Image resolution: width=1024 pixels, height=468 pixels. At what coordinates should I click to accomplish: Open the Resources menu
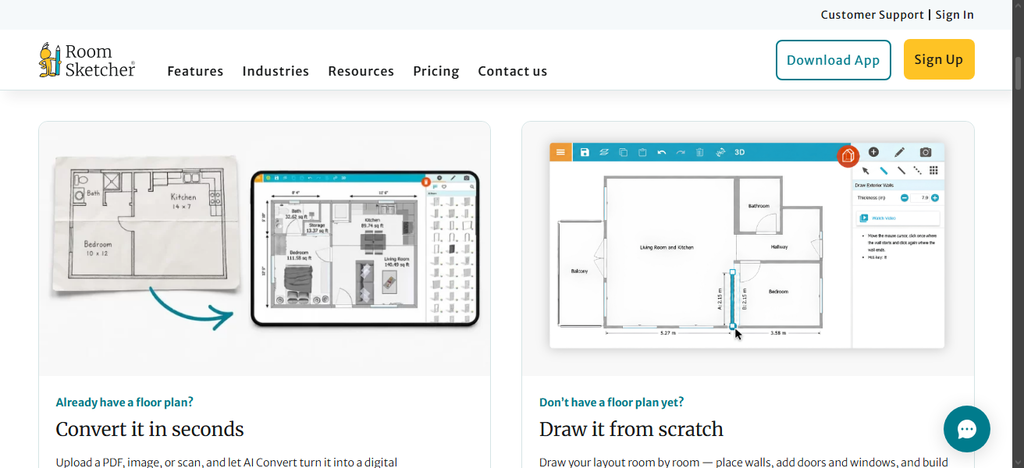click(x=361, y=71)
